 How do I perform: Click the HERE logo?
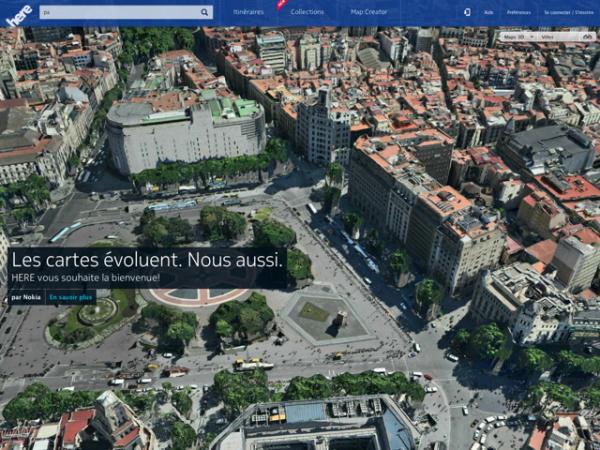click(19, 13)
